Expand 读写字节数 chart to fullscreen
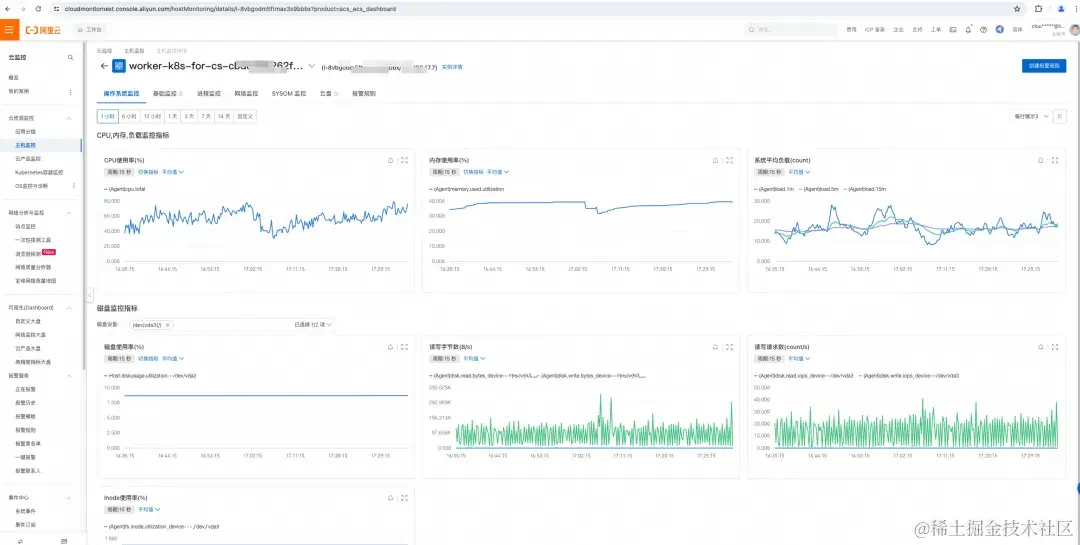The height and width of the screenshot is (545, 1080). (729, 347)
